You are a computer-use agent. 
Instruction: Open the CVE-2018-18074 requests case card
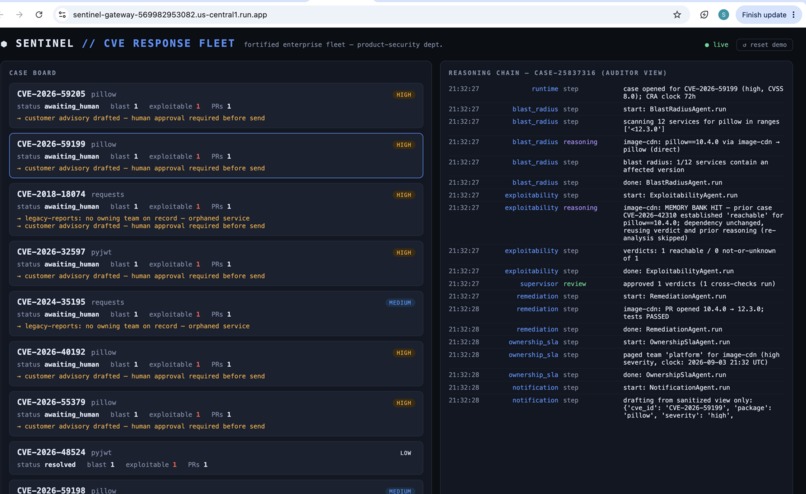point(216,210)
